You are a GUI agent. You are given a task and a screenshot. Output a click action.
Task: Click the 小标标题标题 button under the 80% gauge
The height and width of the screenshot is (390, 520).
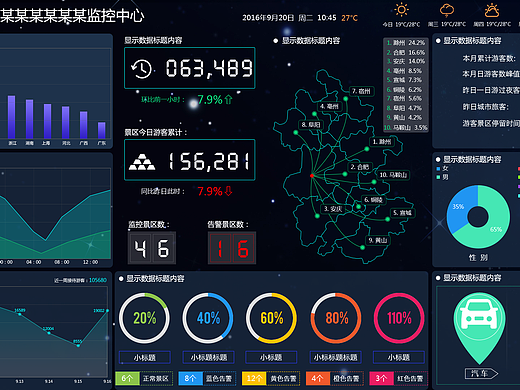335,357
